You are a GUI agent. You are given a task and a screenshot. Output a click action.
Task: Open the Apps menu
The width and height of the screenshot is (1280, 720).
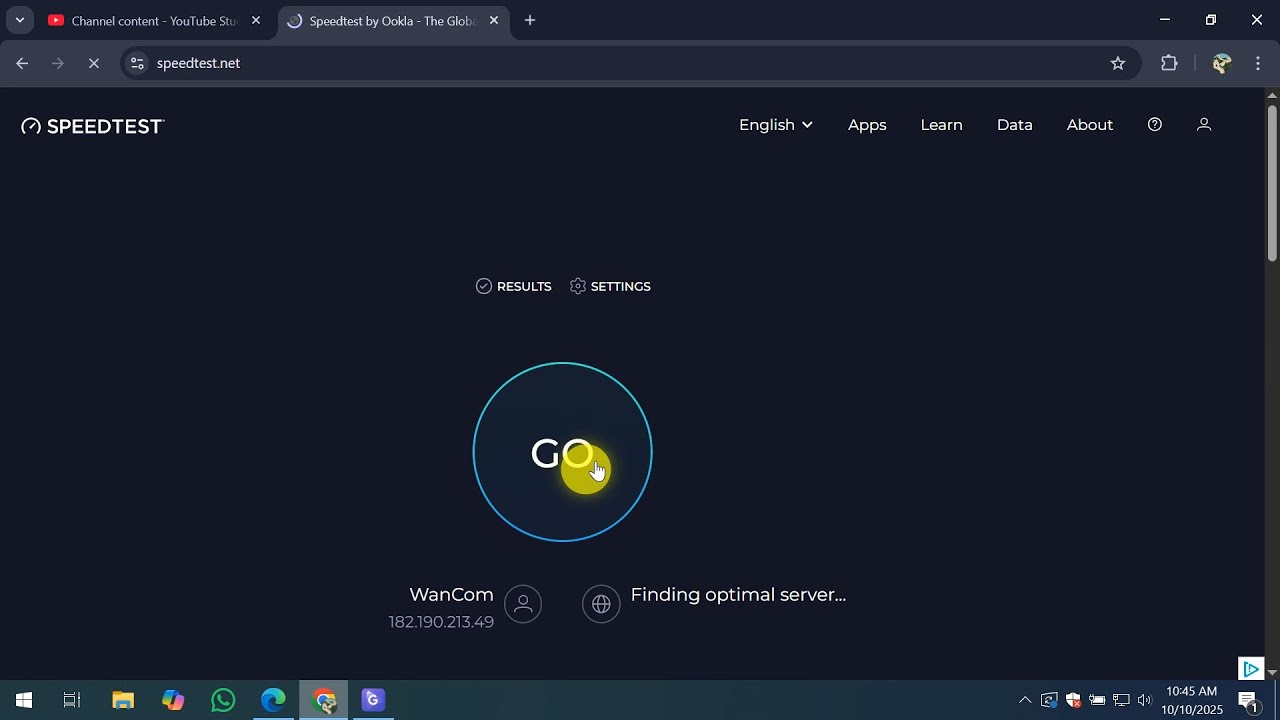point(867,125)
